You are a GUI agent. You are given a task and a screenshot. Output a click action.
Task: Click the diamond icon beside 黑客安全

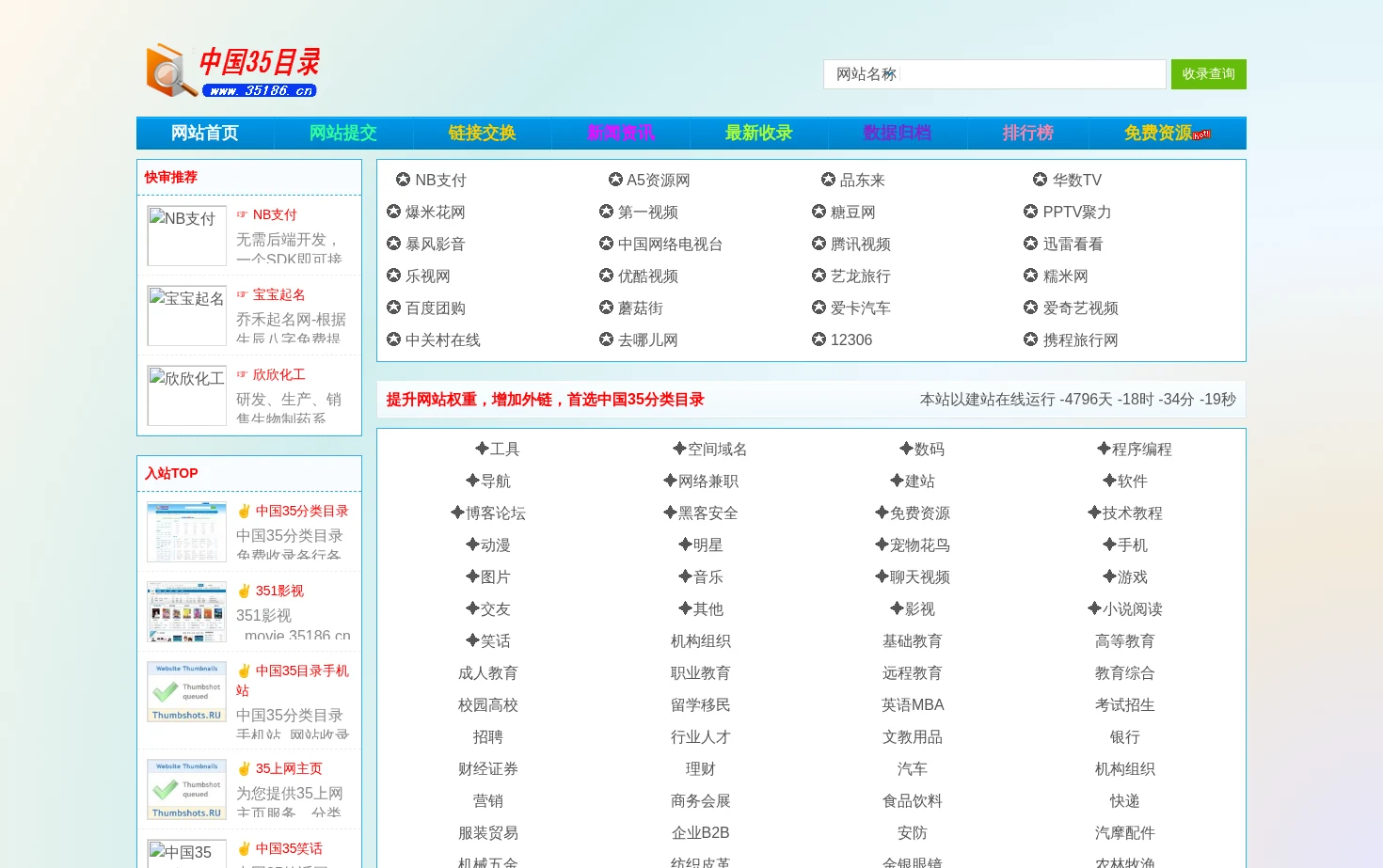tap(670, 513)
